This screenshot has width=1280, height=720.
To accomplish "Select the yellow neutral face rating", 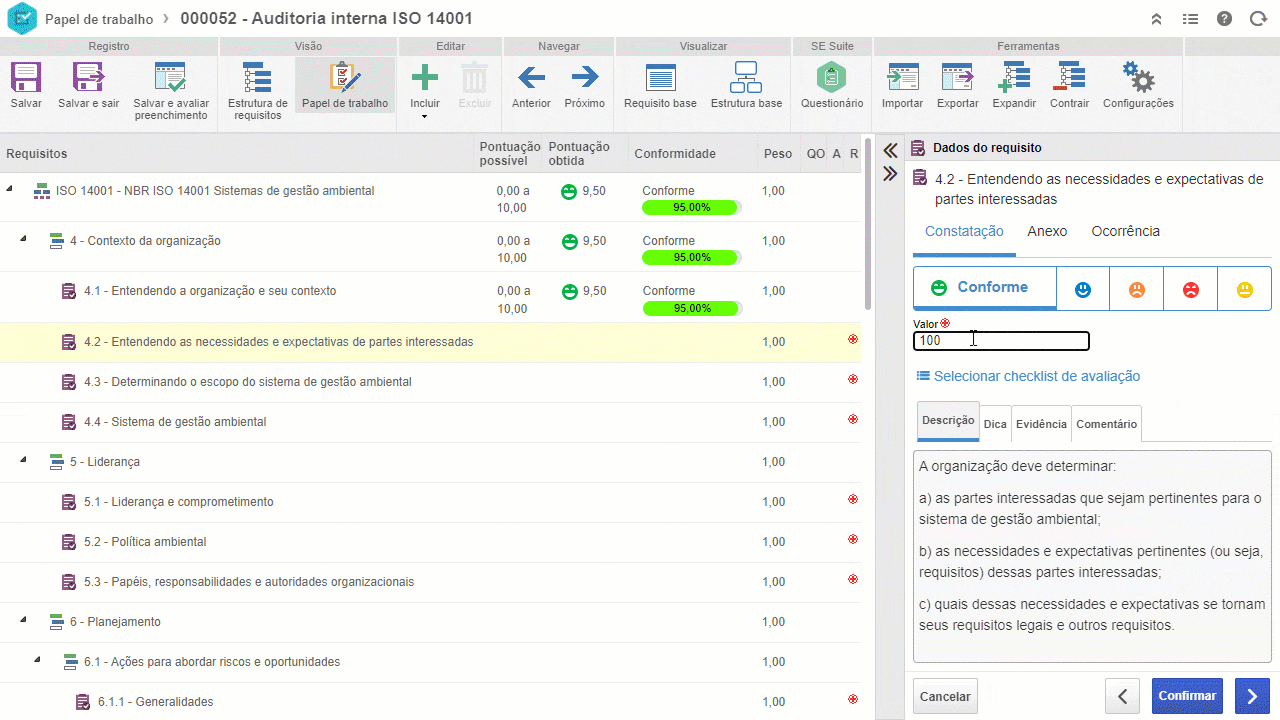I will [1245, 289].
